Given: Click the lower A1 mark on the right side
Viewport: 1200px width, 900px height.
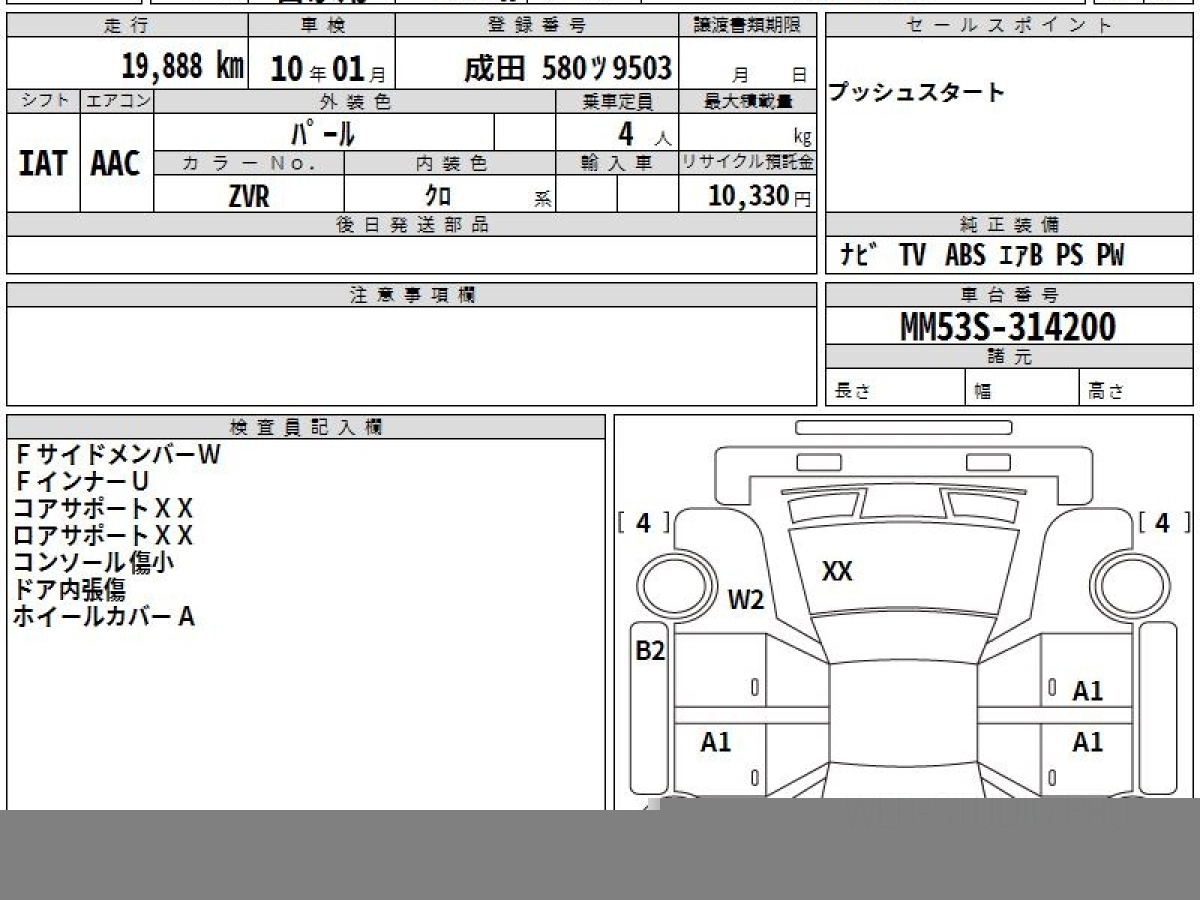Looking at the screenshot, I should coord(1087,742).
